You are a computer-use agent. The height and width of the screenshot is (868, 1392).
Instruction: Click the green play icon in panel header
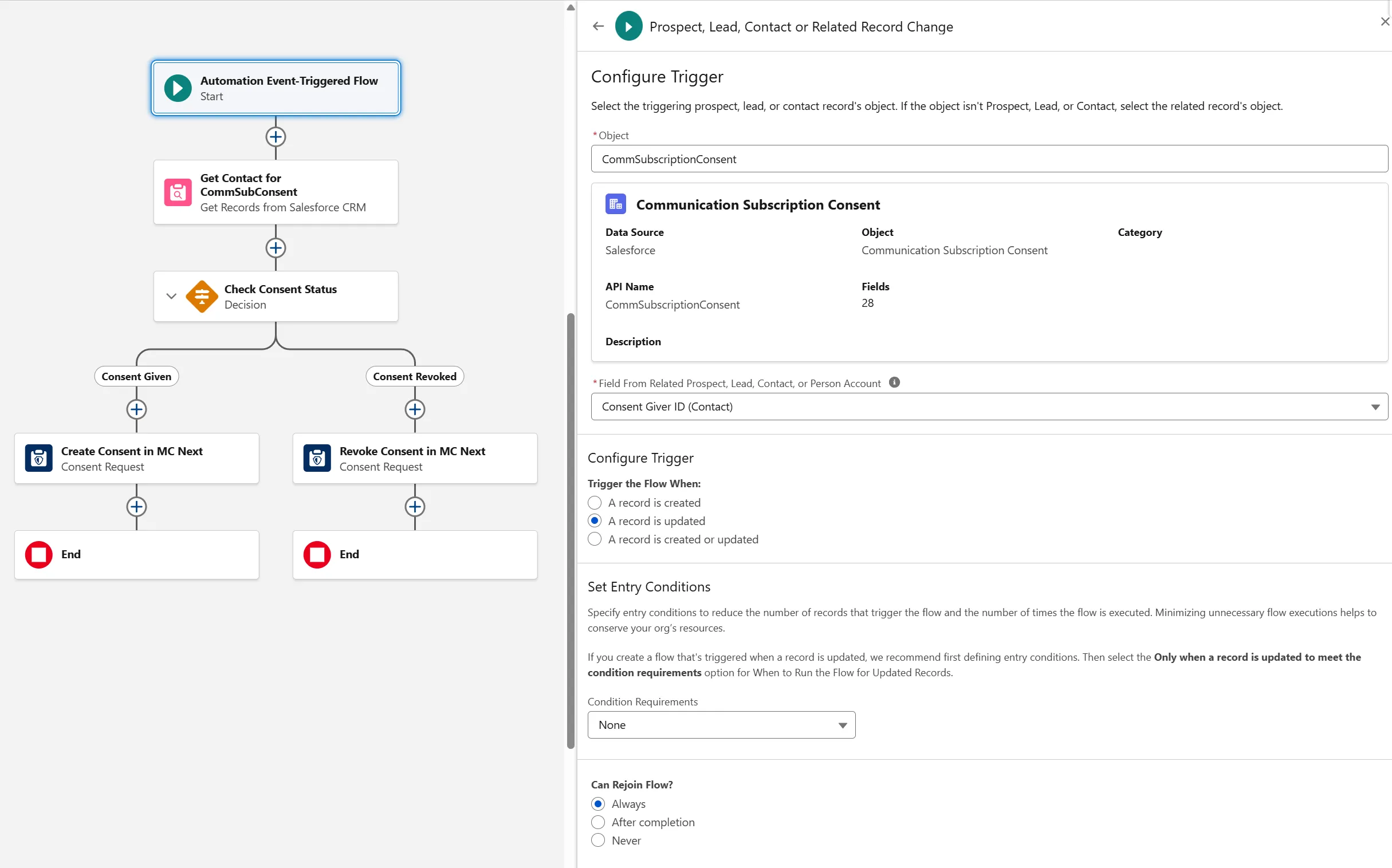[628, 26]
